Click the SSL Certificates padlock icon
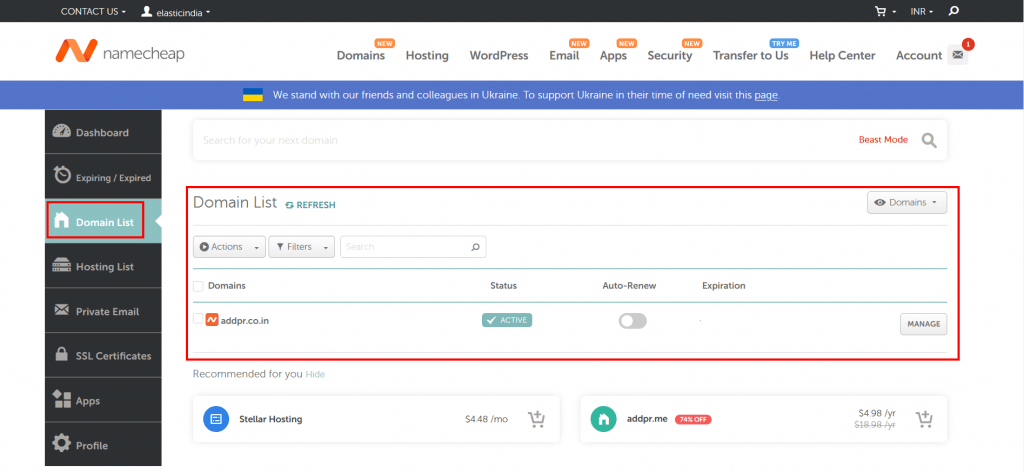The image size is (1024, 472). (x=61, y=354)
